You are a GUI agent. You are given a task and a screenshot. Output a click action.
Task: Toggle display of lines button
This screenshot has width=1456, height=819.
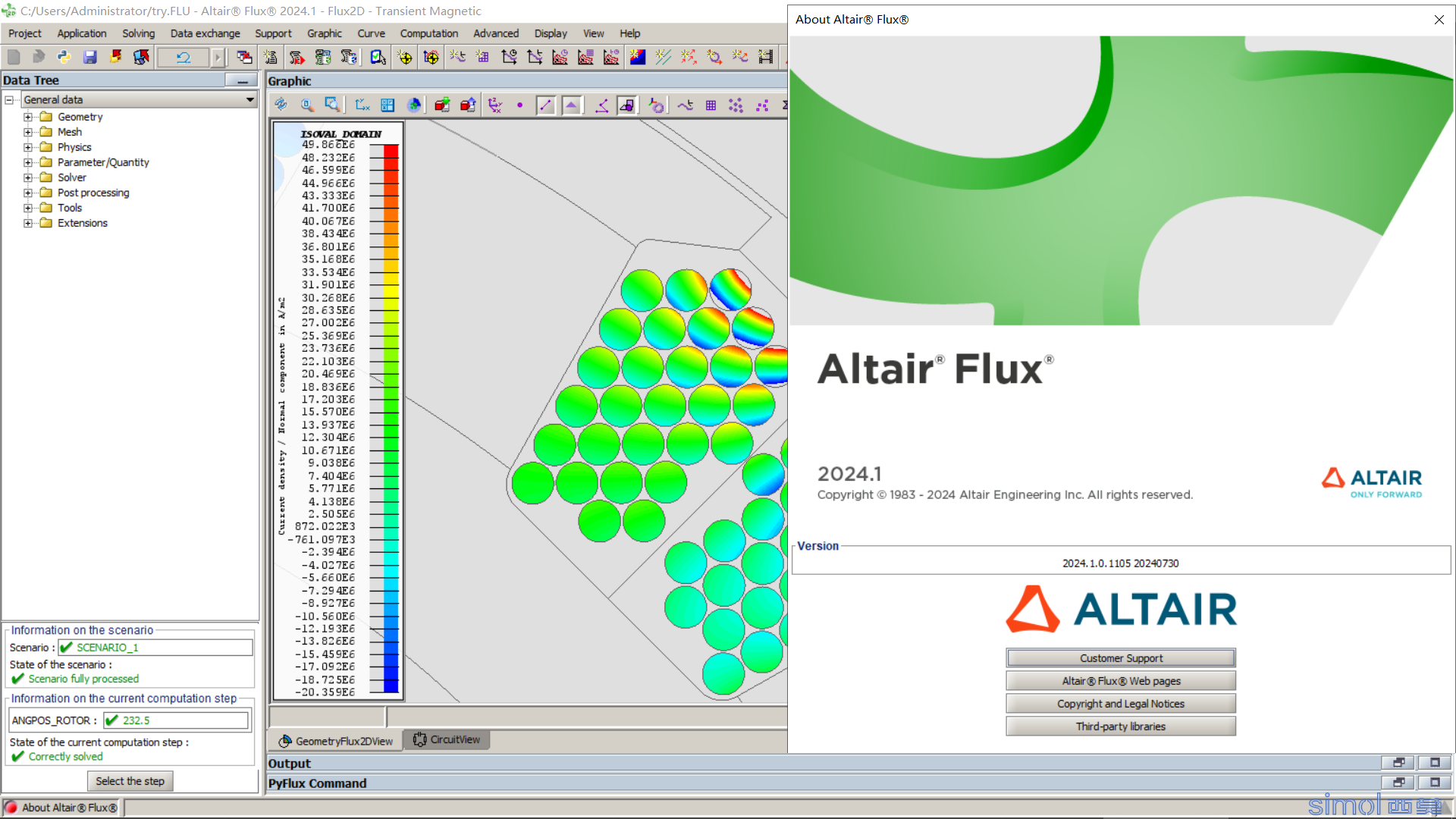546,105
